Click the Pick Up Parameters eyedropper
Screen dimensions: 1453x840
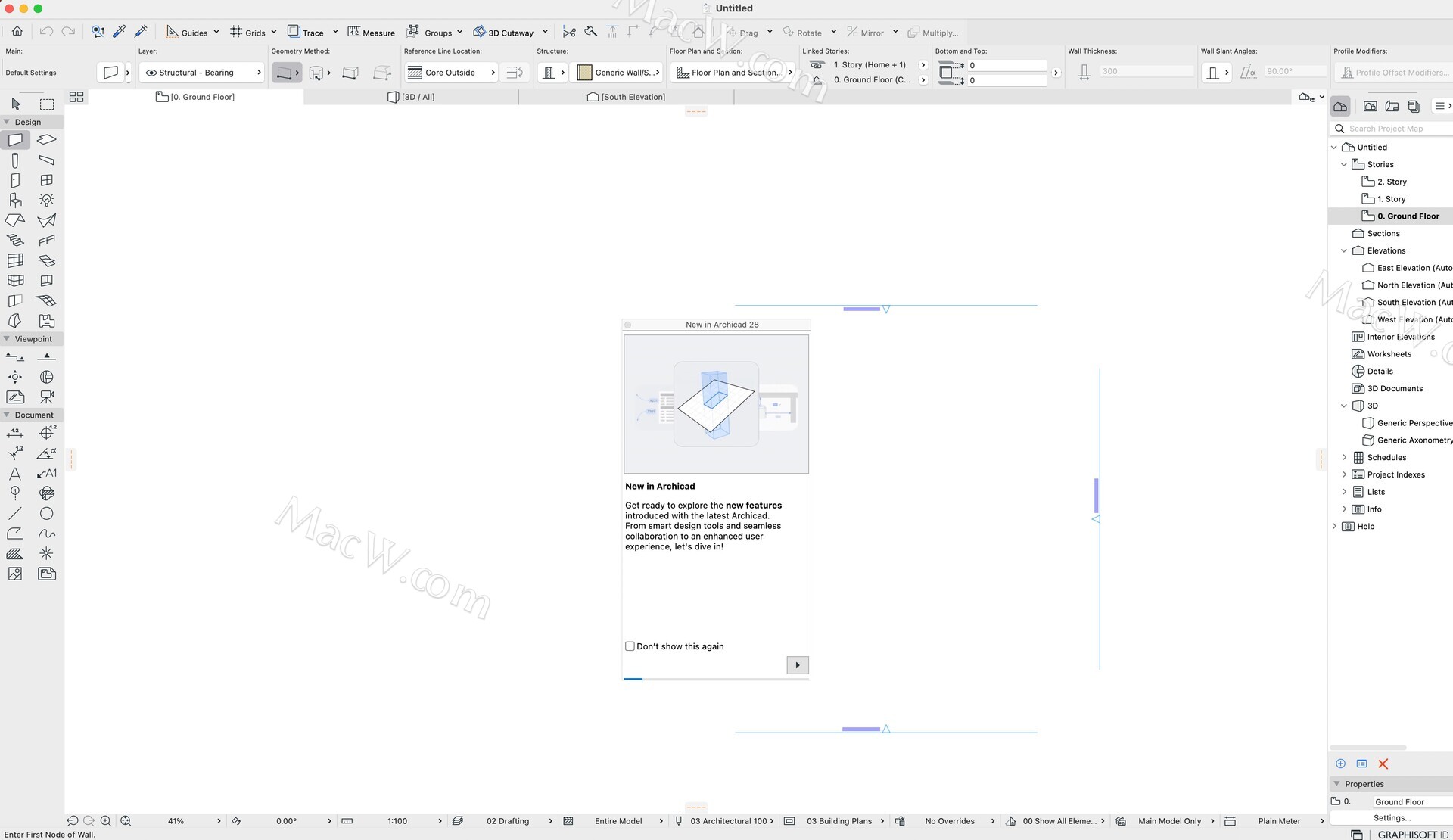pos(119,32)
